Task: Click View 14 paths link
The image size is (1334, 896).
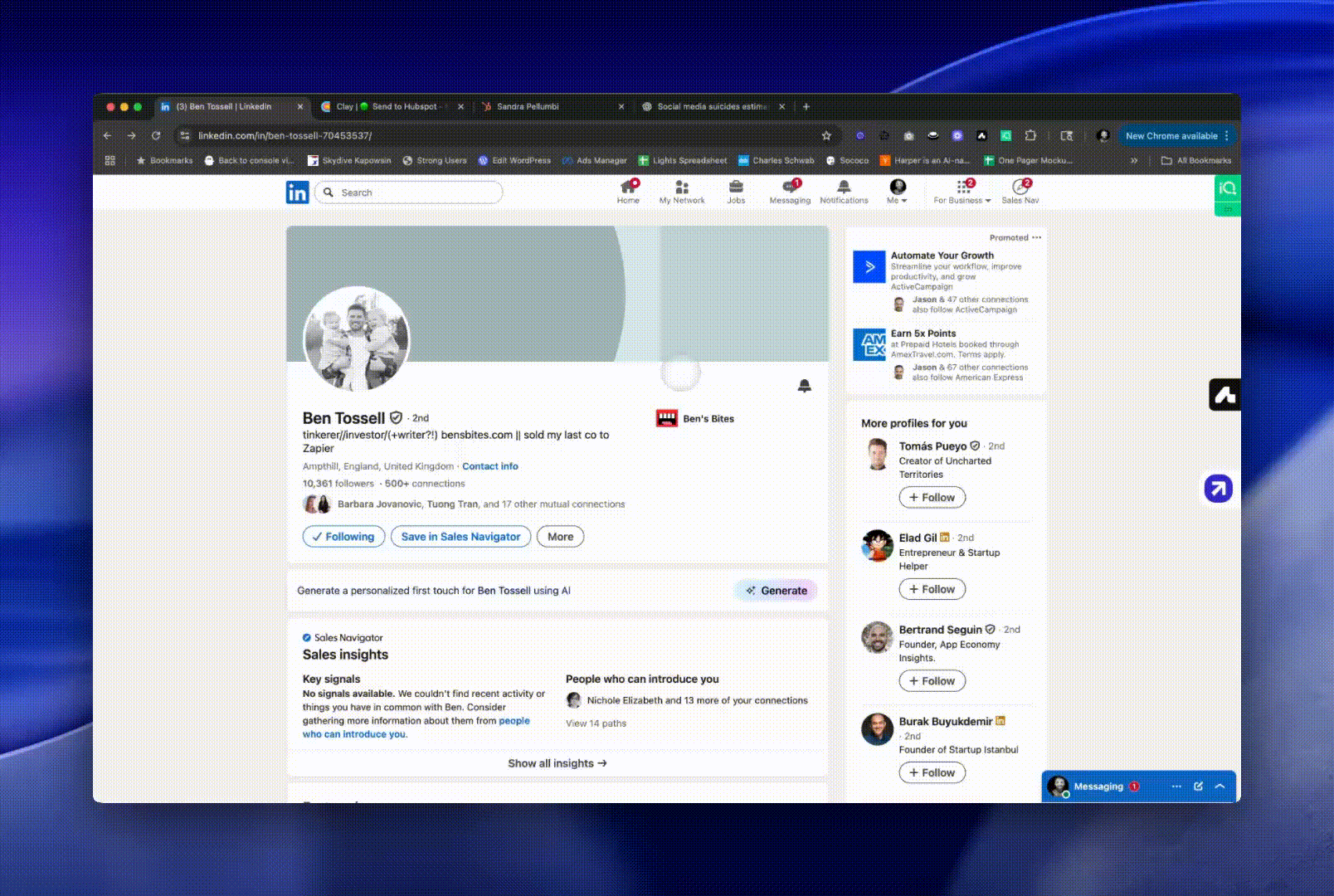Action: click(596, 723)
